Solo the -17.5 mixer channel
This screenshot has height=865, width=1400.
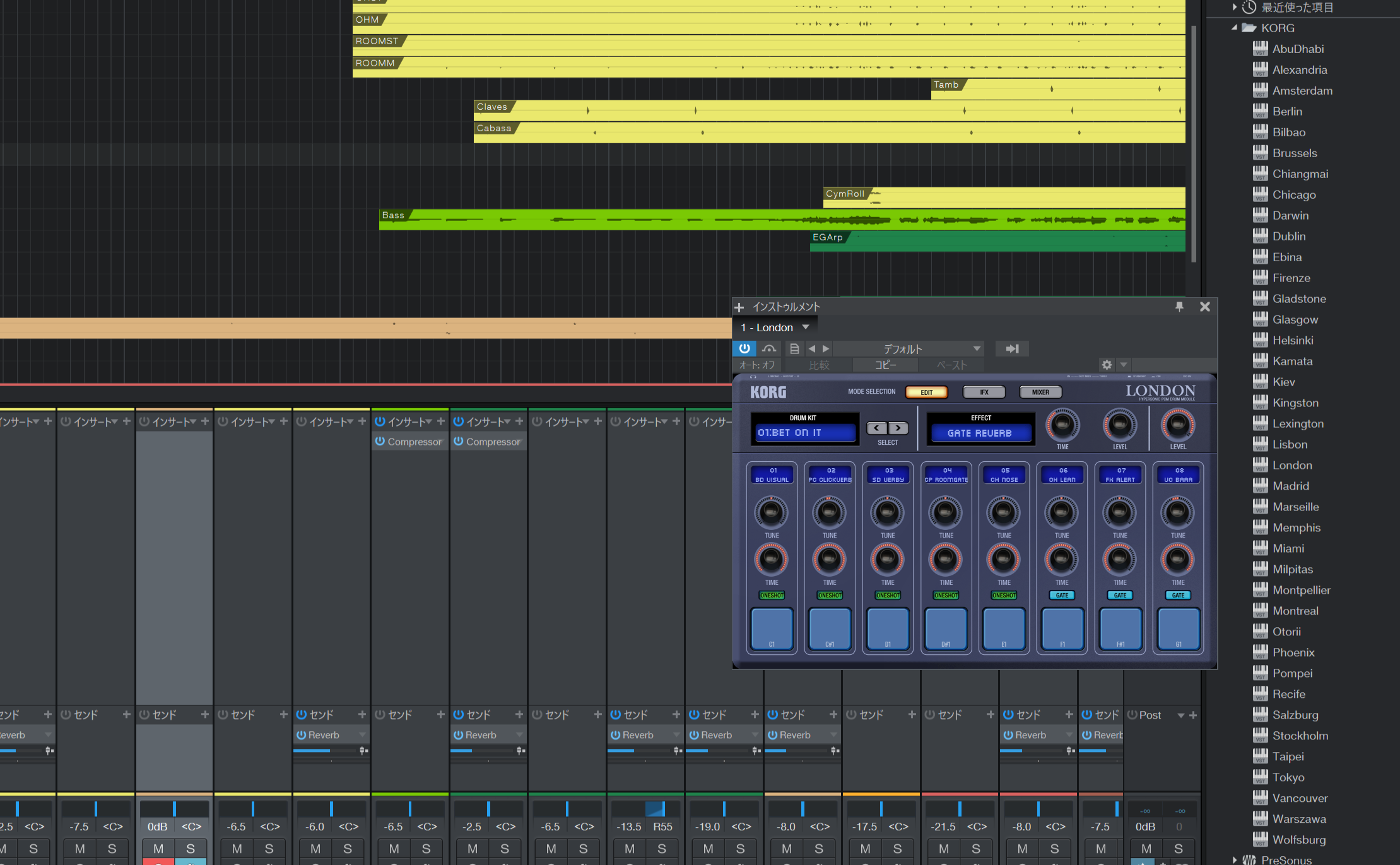click(x=897, y=849)
